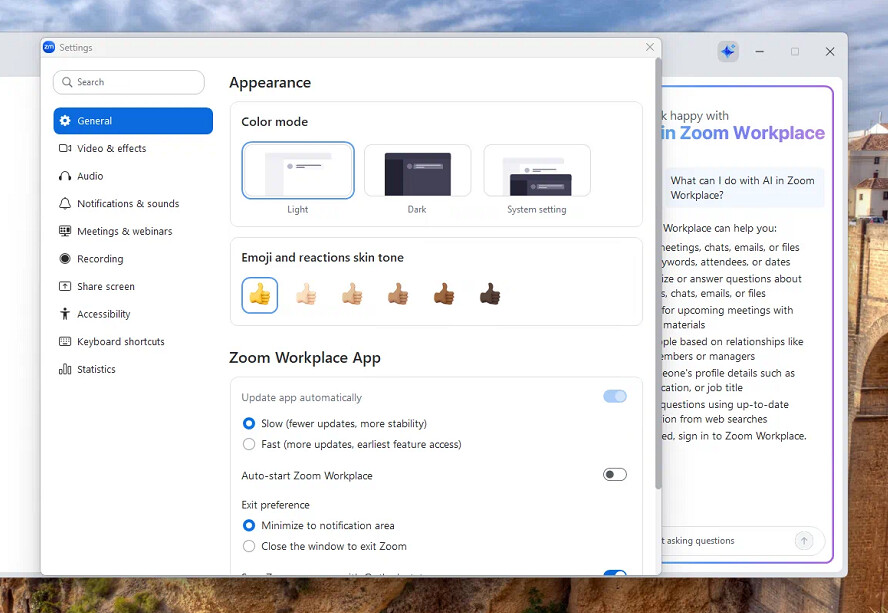This screenshot has width=888, height=613.
Task: Toggle Update app automatically switch
Action: coord(614,397)
